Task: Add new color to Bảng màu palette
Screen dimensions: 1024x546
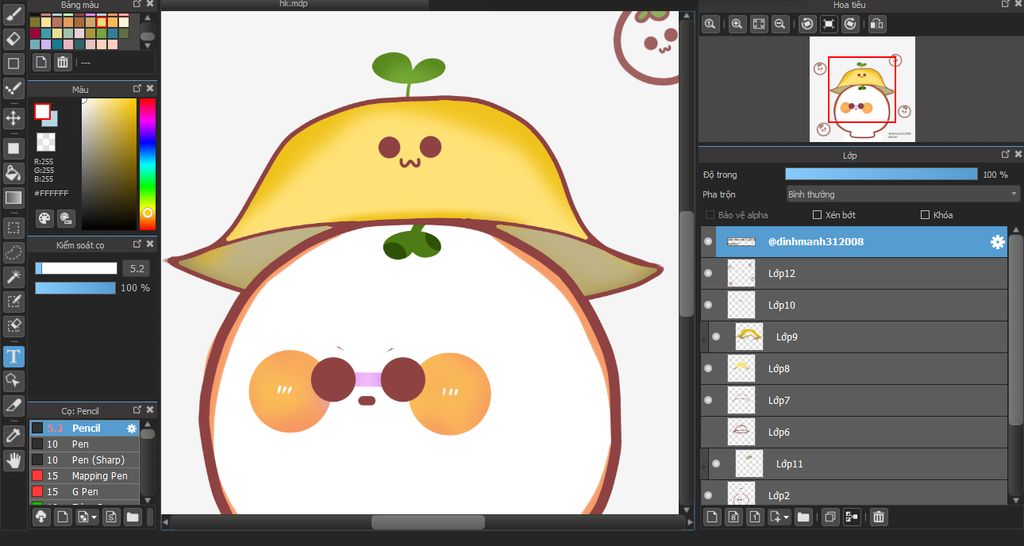Action: coord(42,62)
